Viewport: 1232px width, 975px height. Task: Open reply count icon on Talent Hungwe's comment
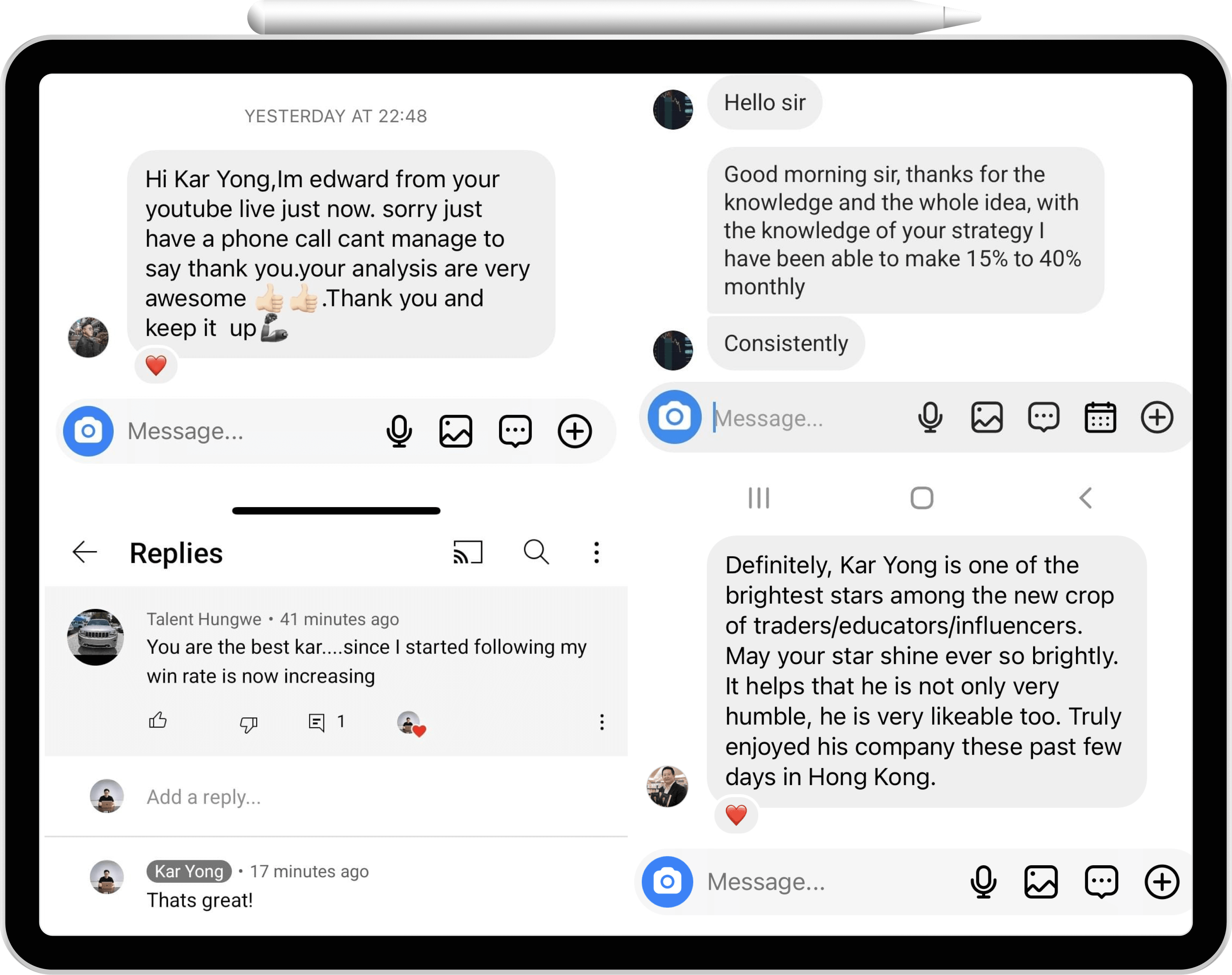pos(316,722)
